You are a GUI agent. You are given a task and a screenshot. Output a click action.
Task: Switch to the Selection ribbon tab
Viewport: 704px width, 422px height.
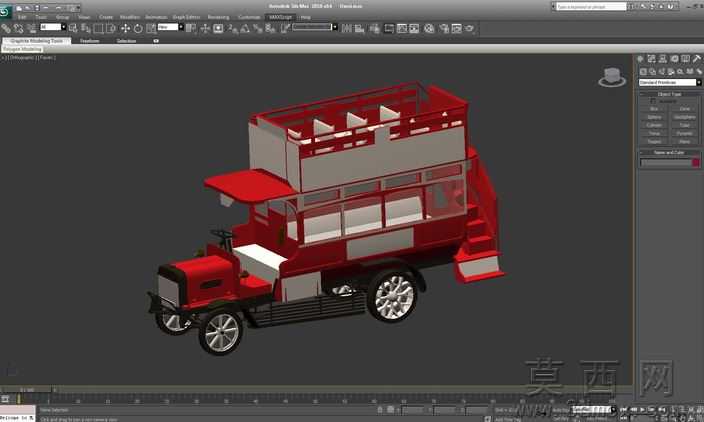pyautogui.click(x=126, y=41)
